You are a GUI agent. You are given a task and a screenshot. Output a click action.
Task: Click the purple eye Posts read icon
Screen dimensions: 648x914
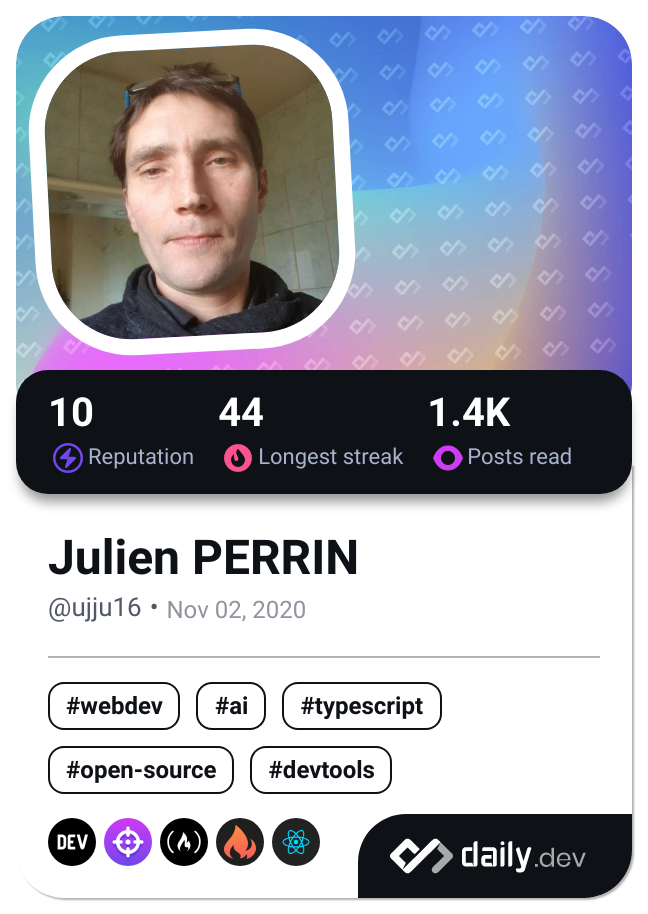coord(448,458)
